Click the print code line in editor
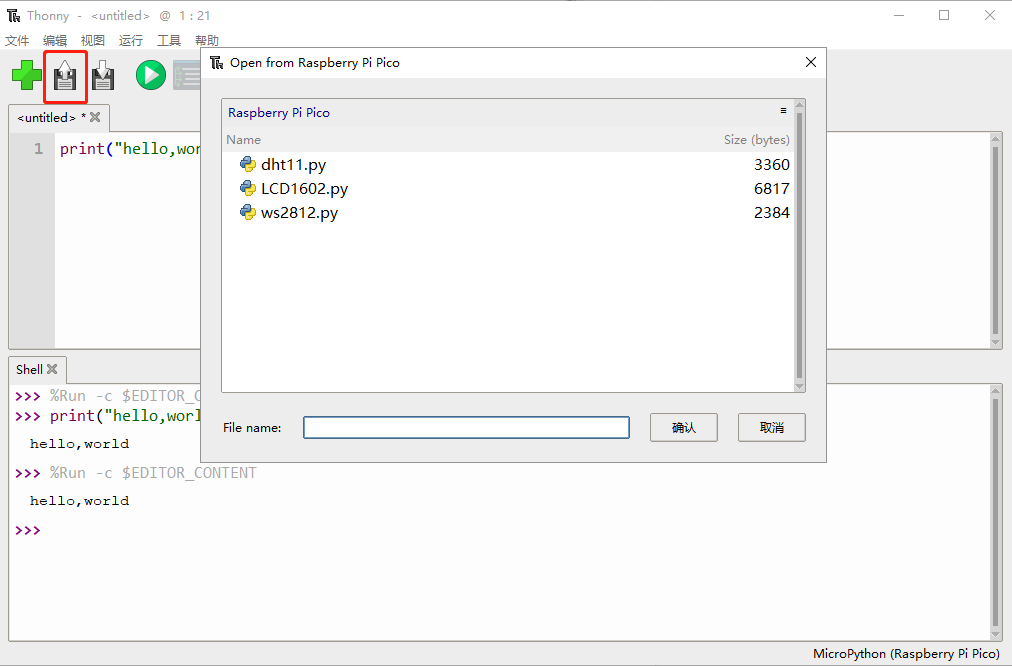The height and width of the screenshot is (666, 1012). click(x=130, y=149)
